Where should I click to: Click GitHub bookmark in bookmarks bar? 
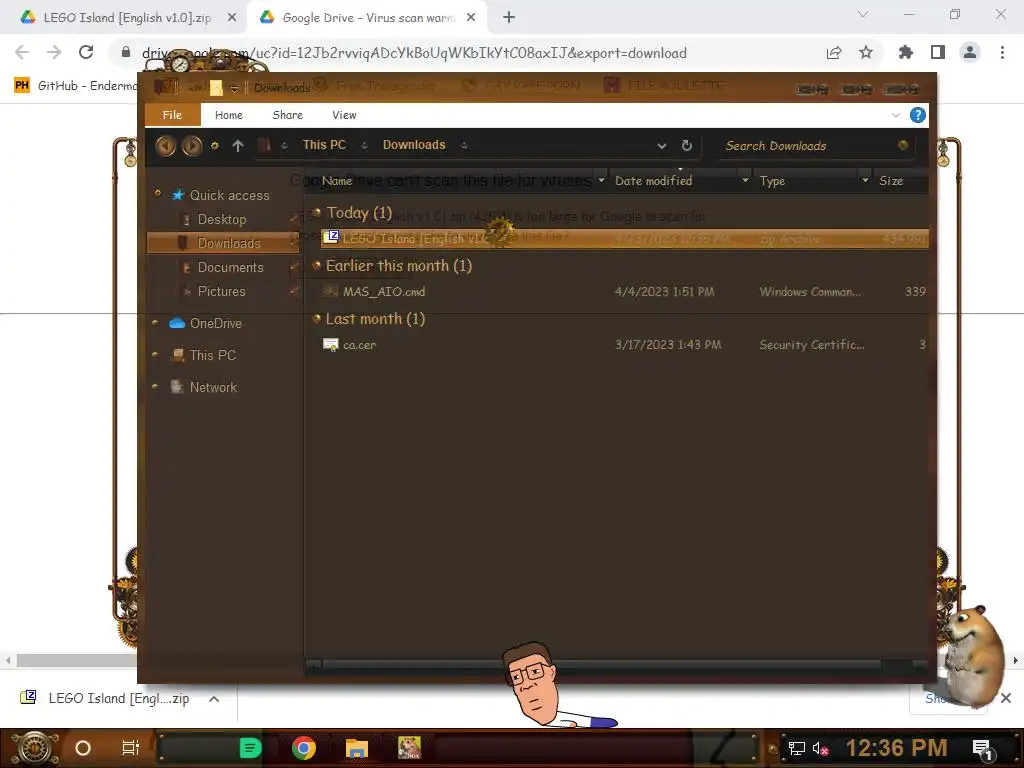pyautogui.click(x=75, y=86)
